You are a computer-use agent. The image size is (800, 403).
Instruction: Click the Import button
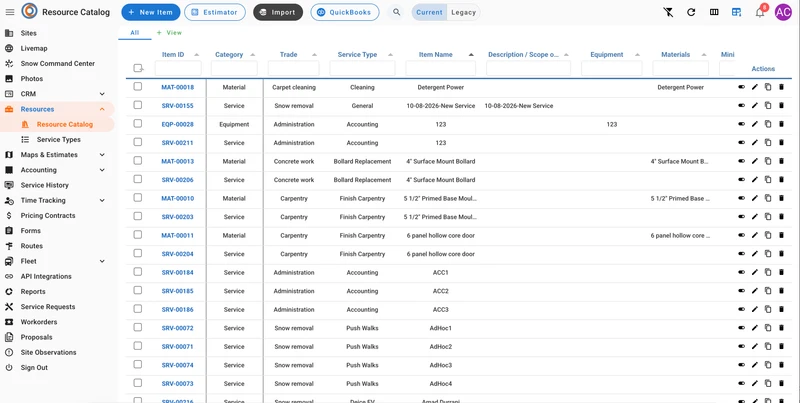click(x=278, y=12)
